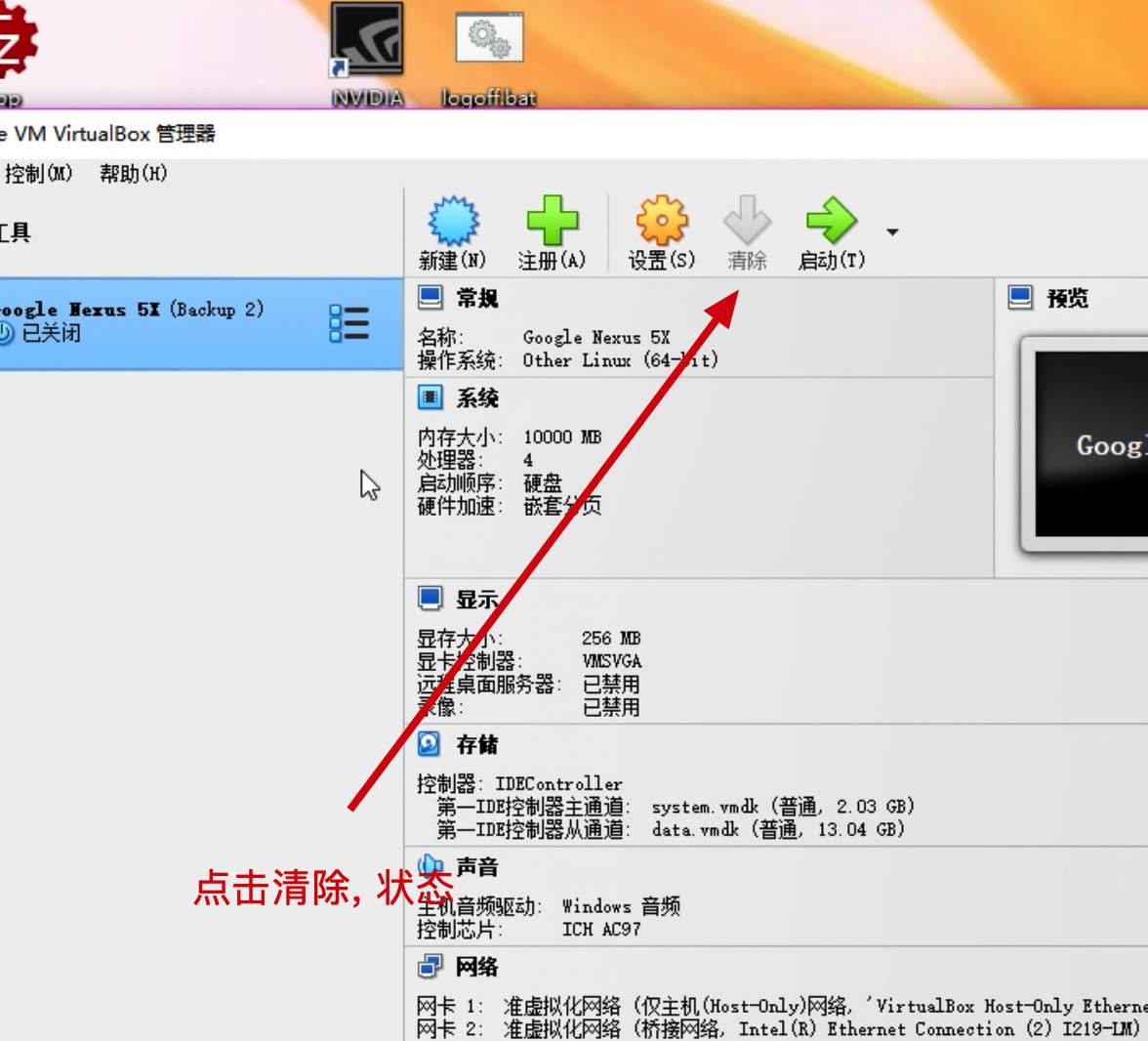Click the 网卡 2 bridged network line
The width and height of the screenshot is (1148, 1041).
[778, 1028]
